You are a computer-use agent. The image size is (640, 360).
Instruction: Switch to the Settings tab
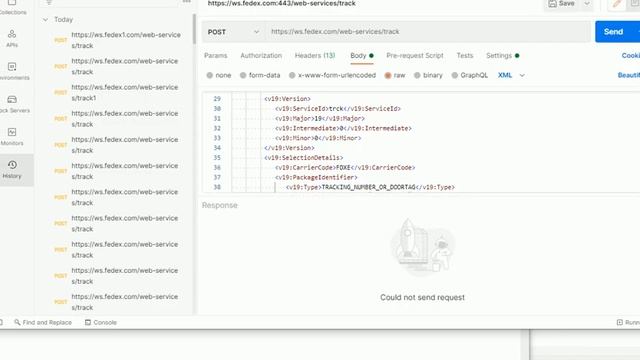(502, 56)
